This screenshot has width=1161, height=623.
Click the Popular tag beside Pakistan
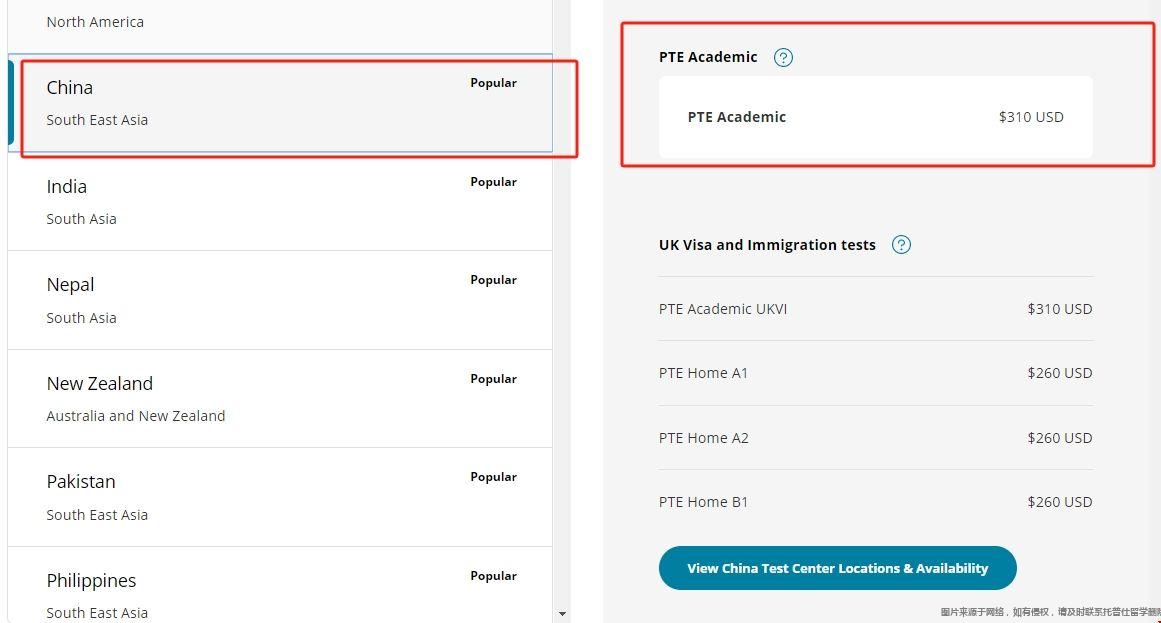click(493, 477)
